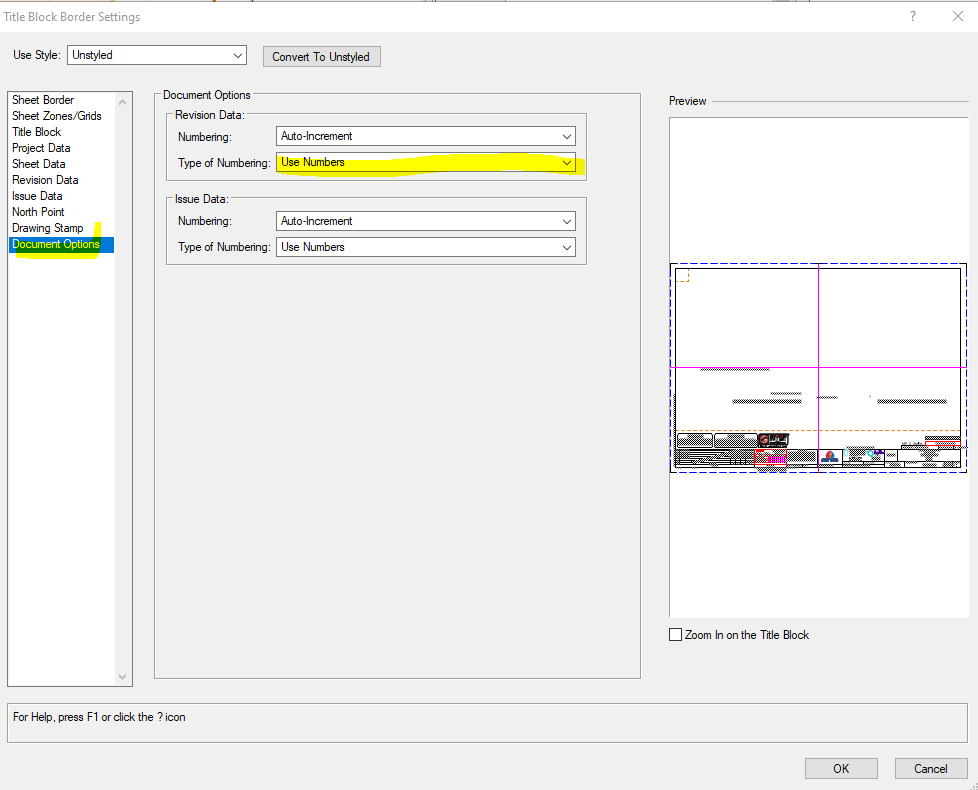978x790 pixels.
Task: Open Issue Data settings
Action: point(36,195)
